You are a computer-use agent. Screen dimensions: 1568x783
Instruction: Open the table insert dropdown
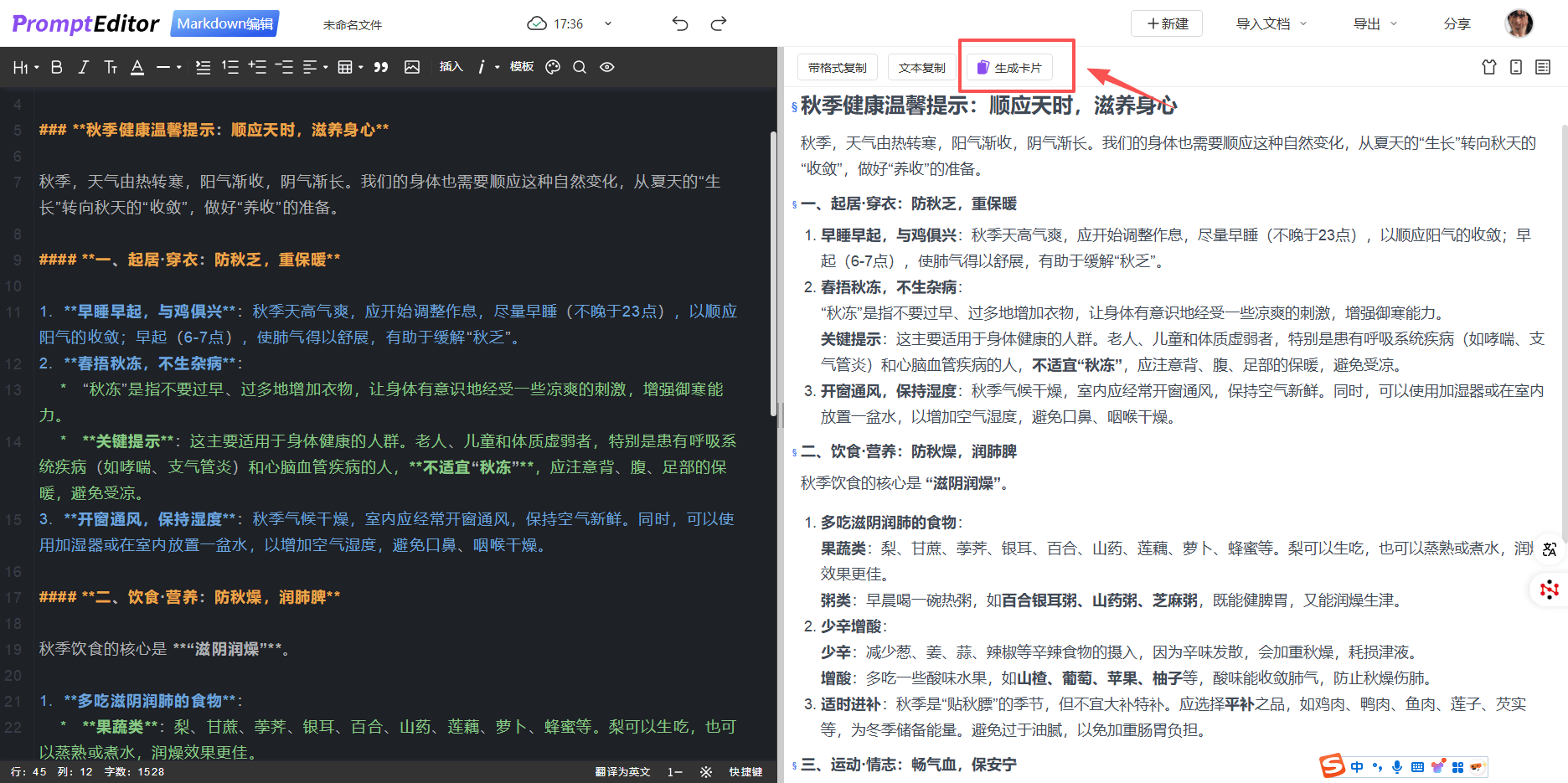(350, 67)
